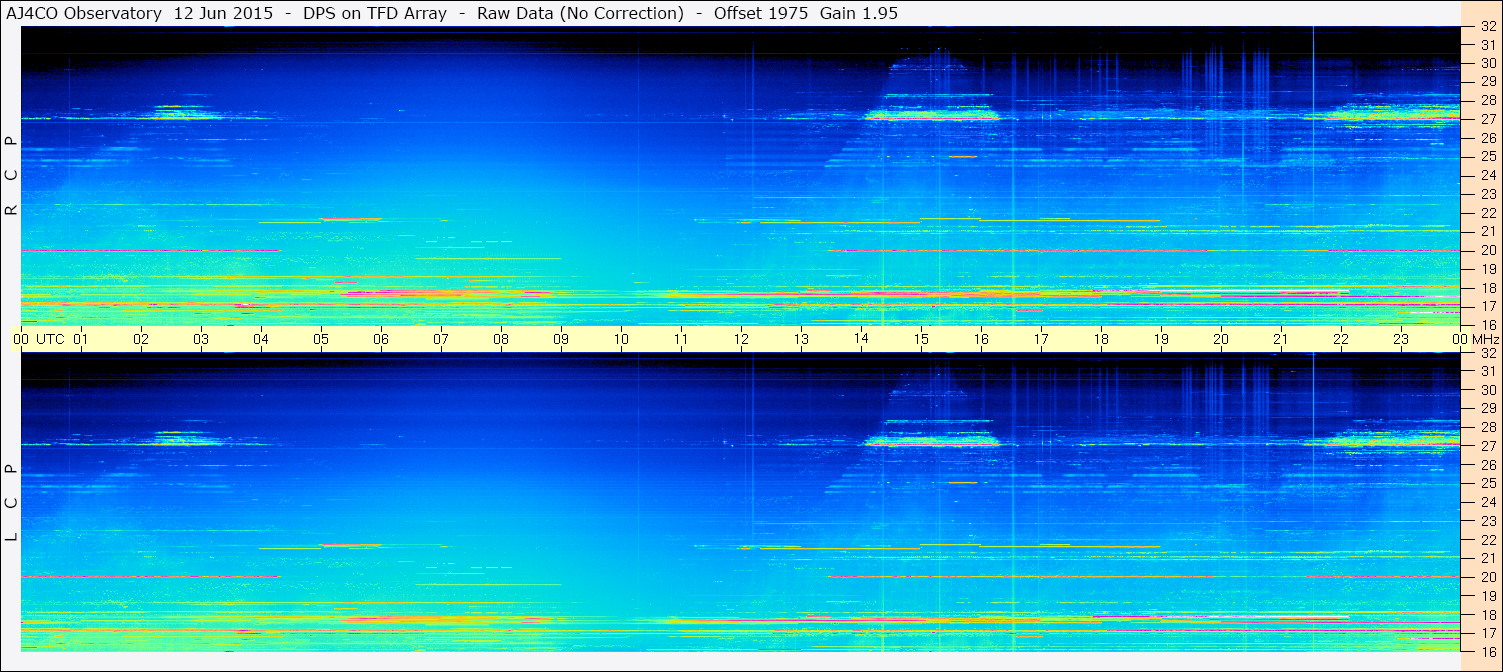Select the 06 hour label on time axis
The image size is (1503, 672).
[381, 339]
